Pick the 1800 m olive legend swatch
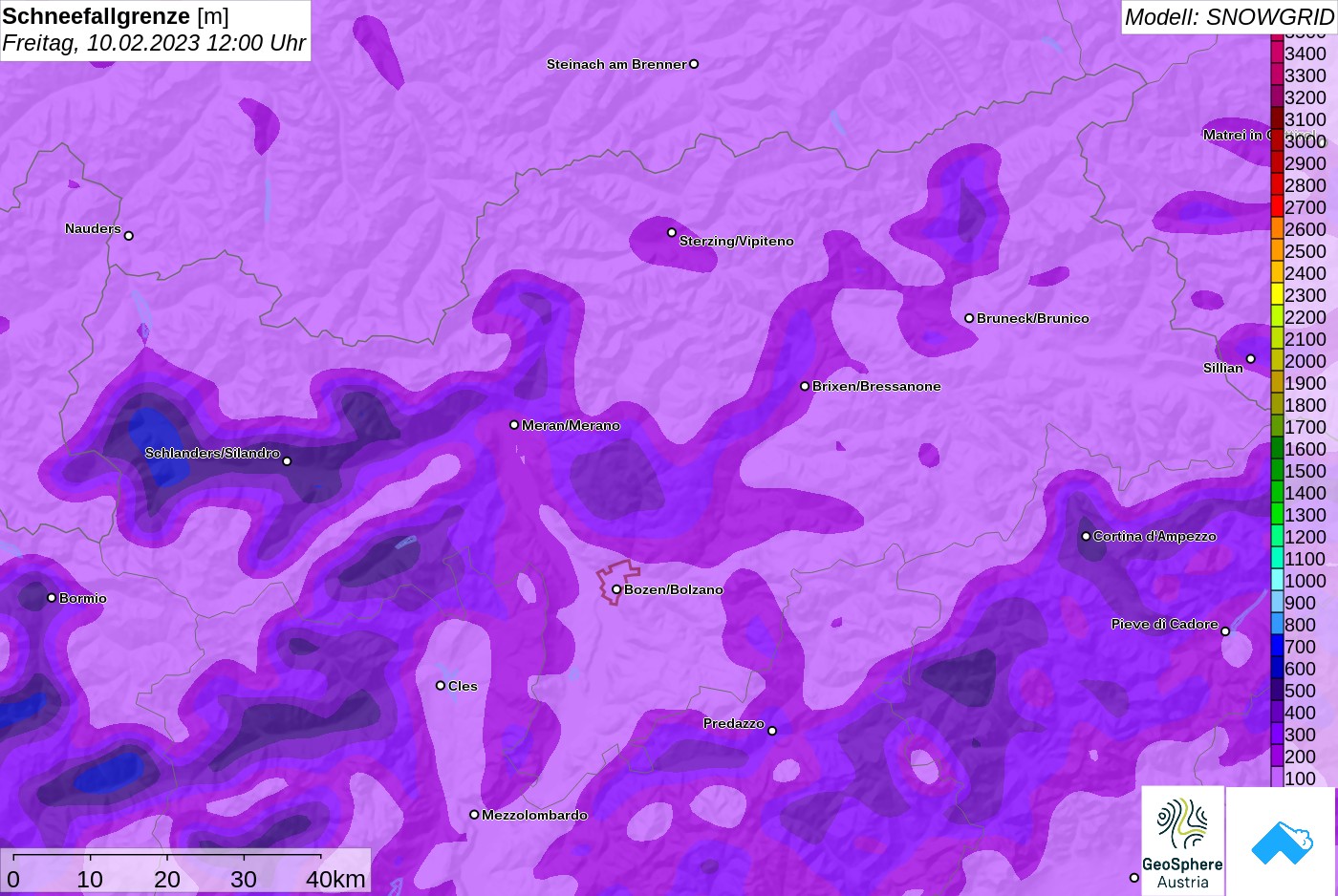 click(x=1277, y=404)
